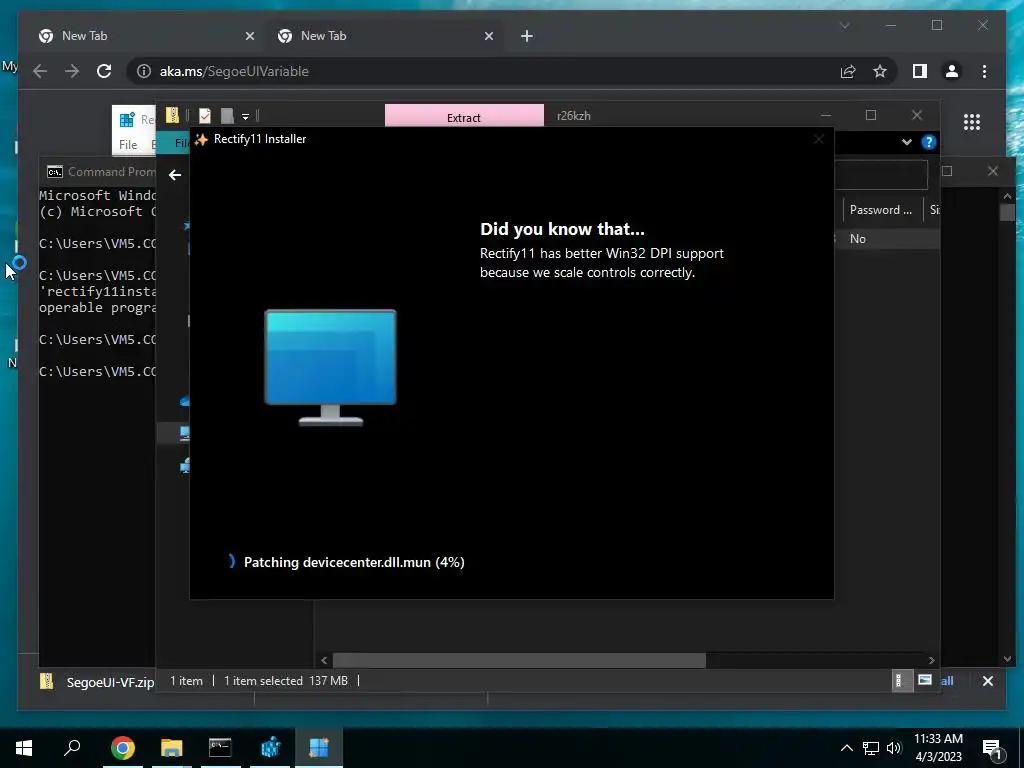Open the Windows Start menu

tap(24, 747)
